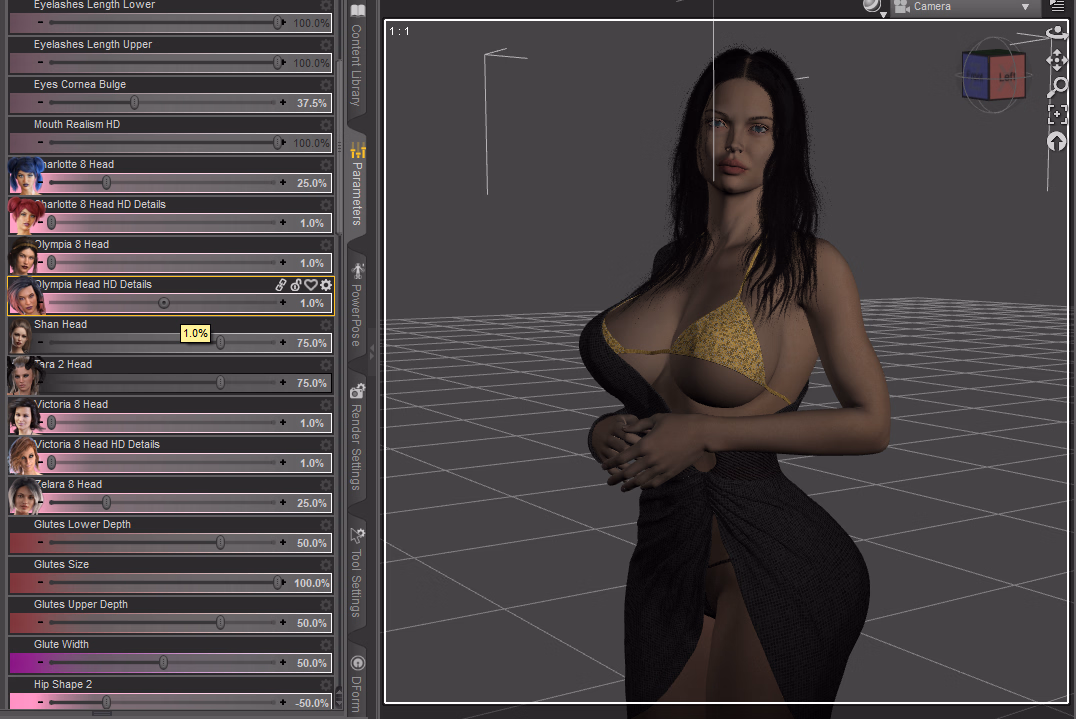Select the viewport zoom magnifier icon
Viewport: 1076px width, 719px height.
pyautogui.click(x=1056, y=88)
